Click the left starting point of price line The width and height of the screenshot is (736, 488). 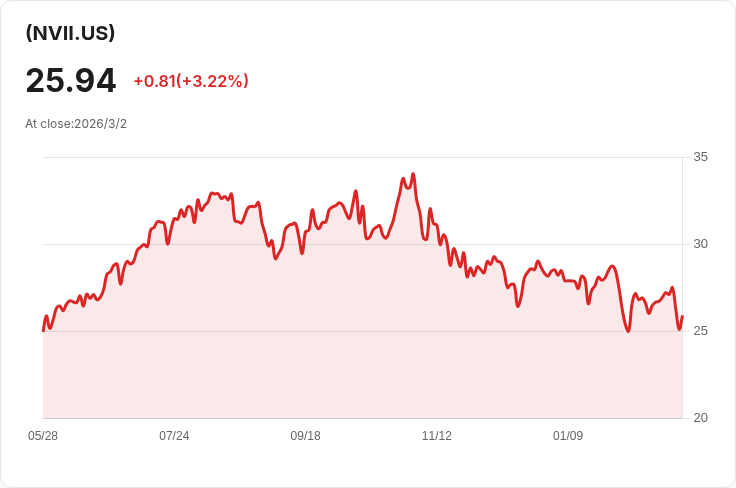[44, 329]
